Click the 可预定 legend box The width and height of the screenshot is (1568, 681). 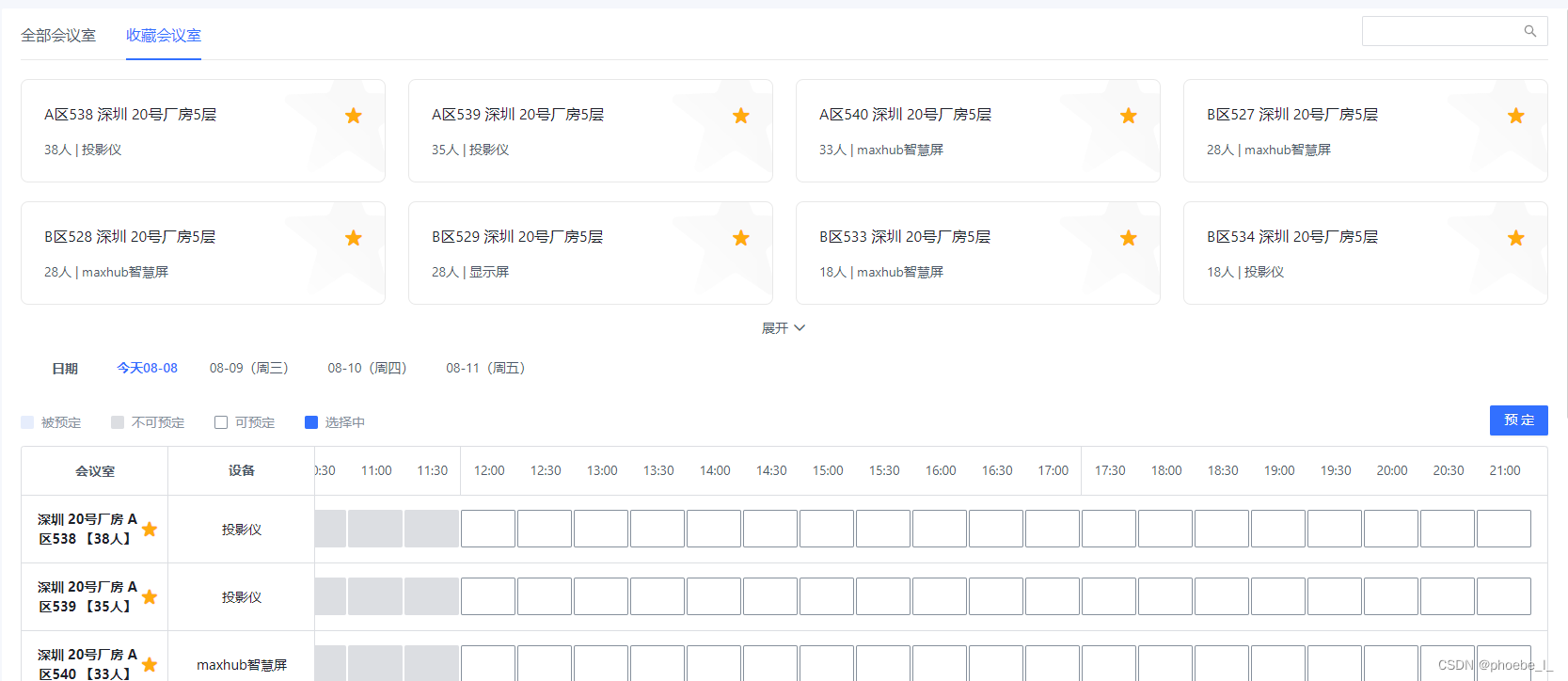pos(221,422)
